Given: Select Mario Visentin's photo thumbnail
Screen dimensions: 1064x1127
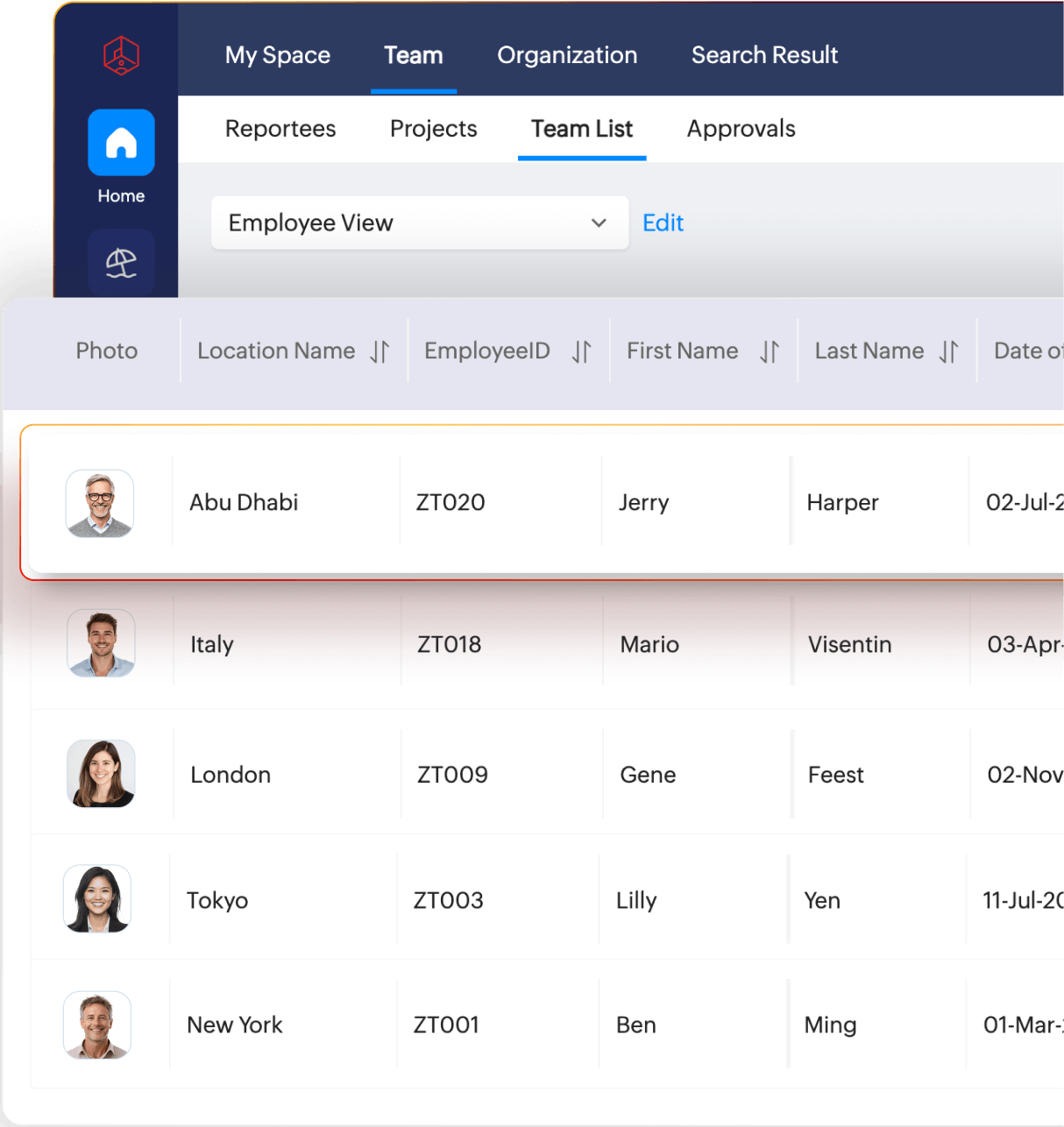Looking at the screenshot, I should [x=100, y=644].
